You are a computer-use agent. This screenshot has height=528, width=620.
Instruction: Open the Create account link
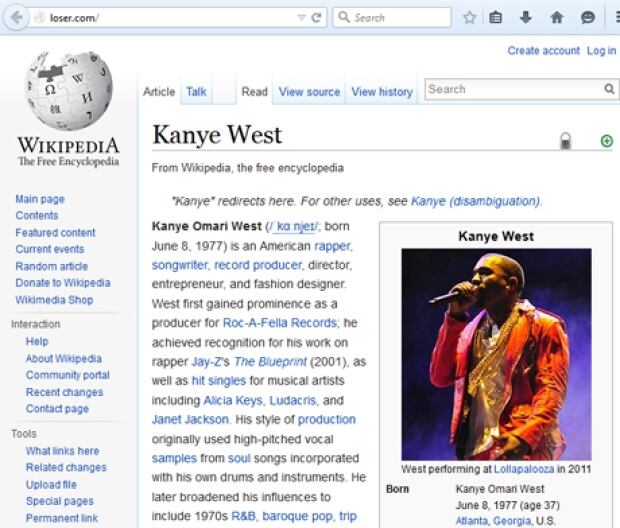tap(544, 51)
